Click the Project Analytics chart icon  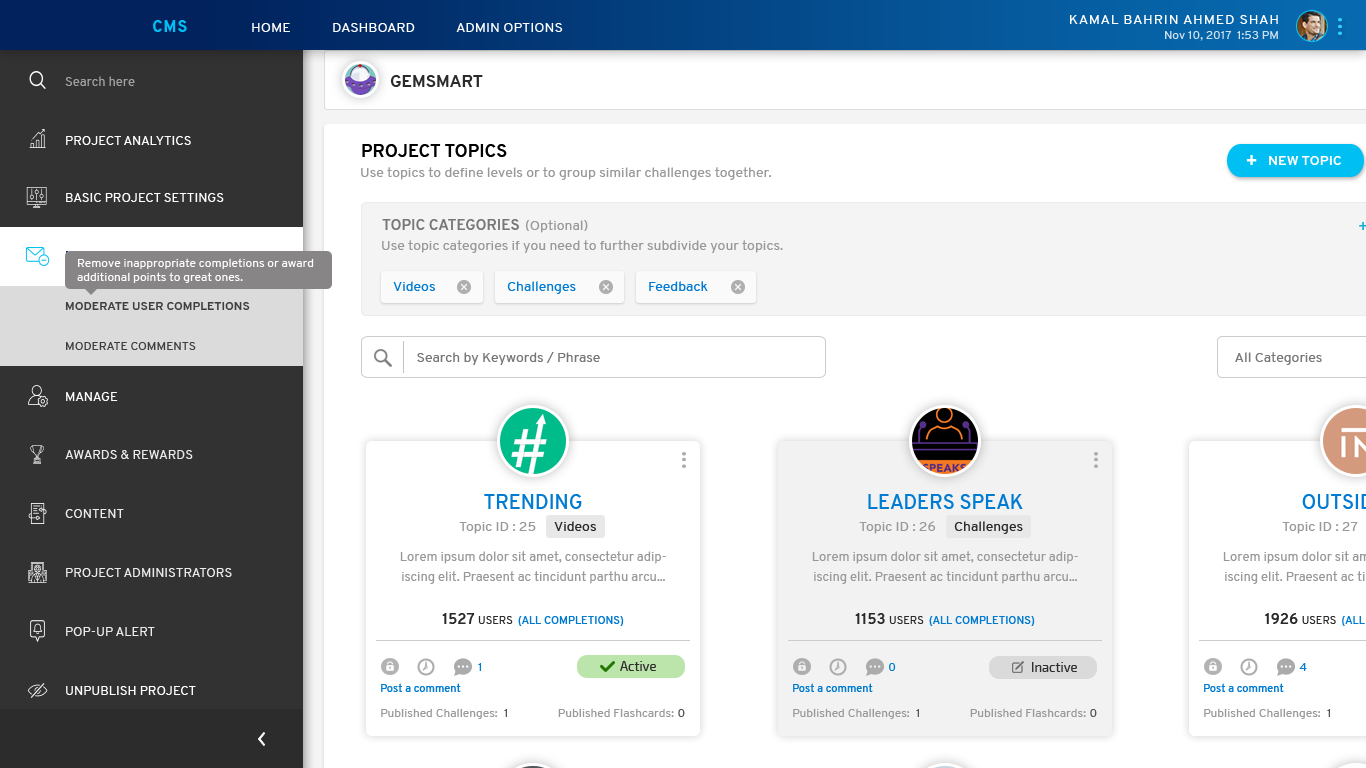[x=37, y=140]
